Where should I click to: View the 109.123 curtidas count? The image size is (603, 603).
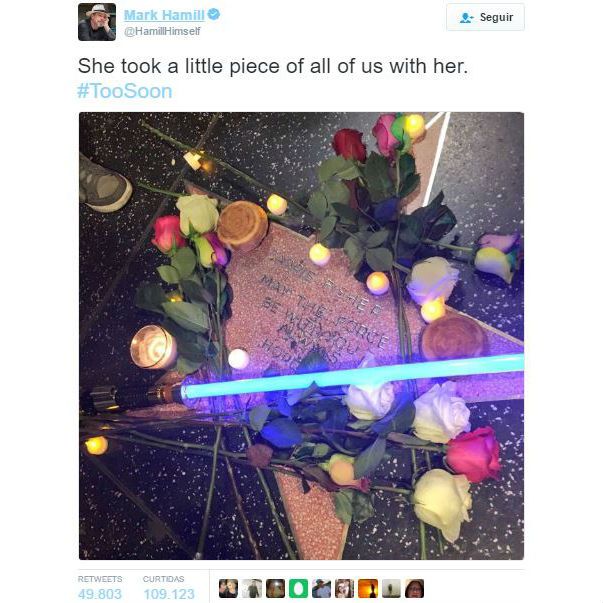coord(169,593)
